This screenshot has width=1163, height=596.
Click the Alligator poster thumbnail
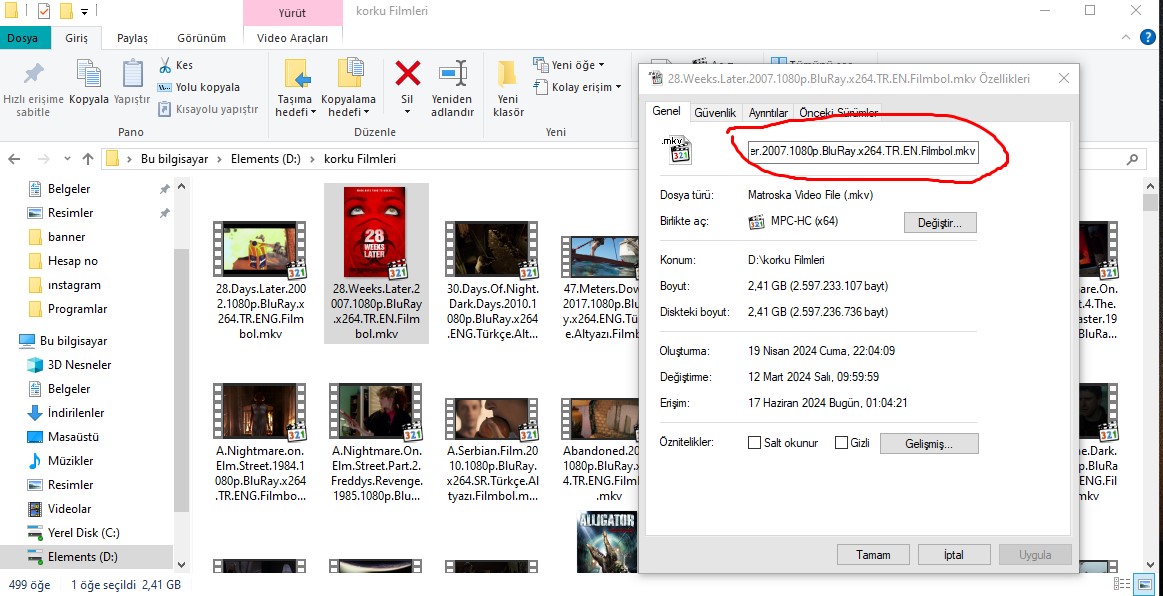coord(607,542)
